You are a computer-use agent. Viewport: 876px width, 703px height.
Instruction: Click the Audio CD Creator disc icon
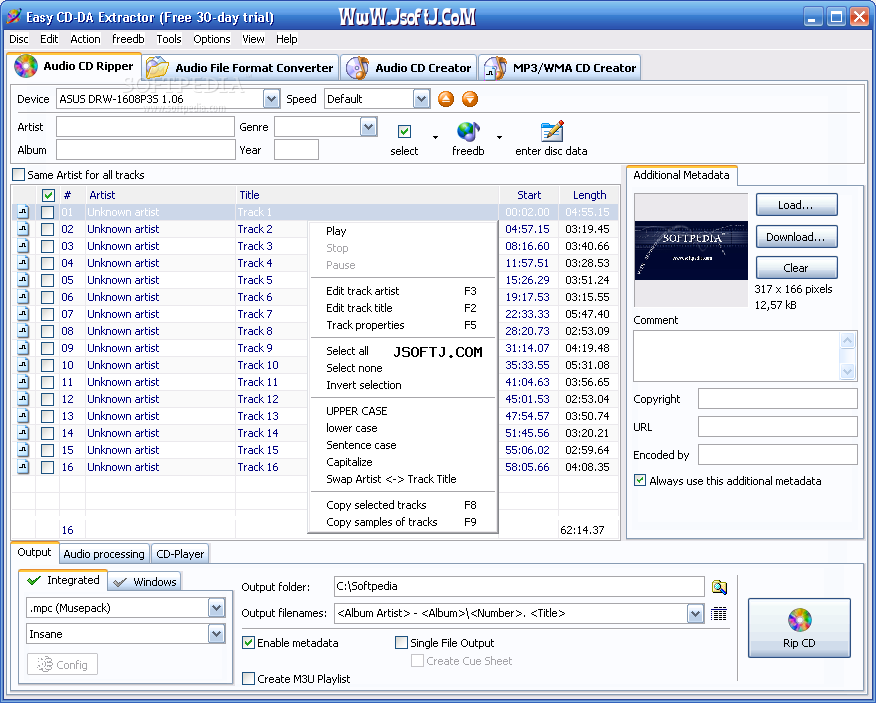tap(357, 68)
